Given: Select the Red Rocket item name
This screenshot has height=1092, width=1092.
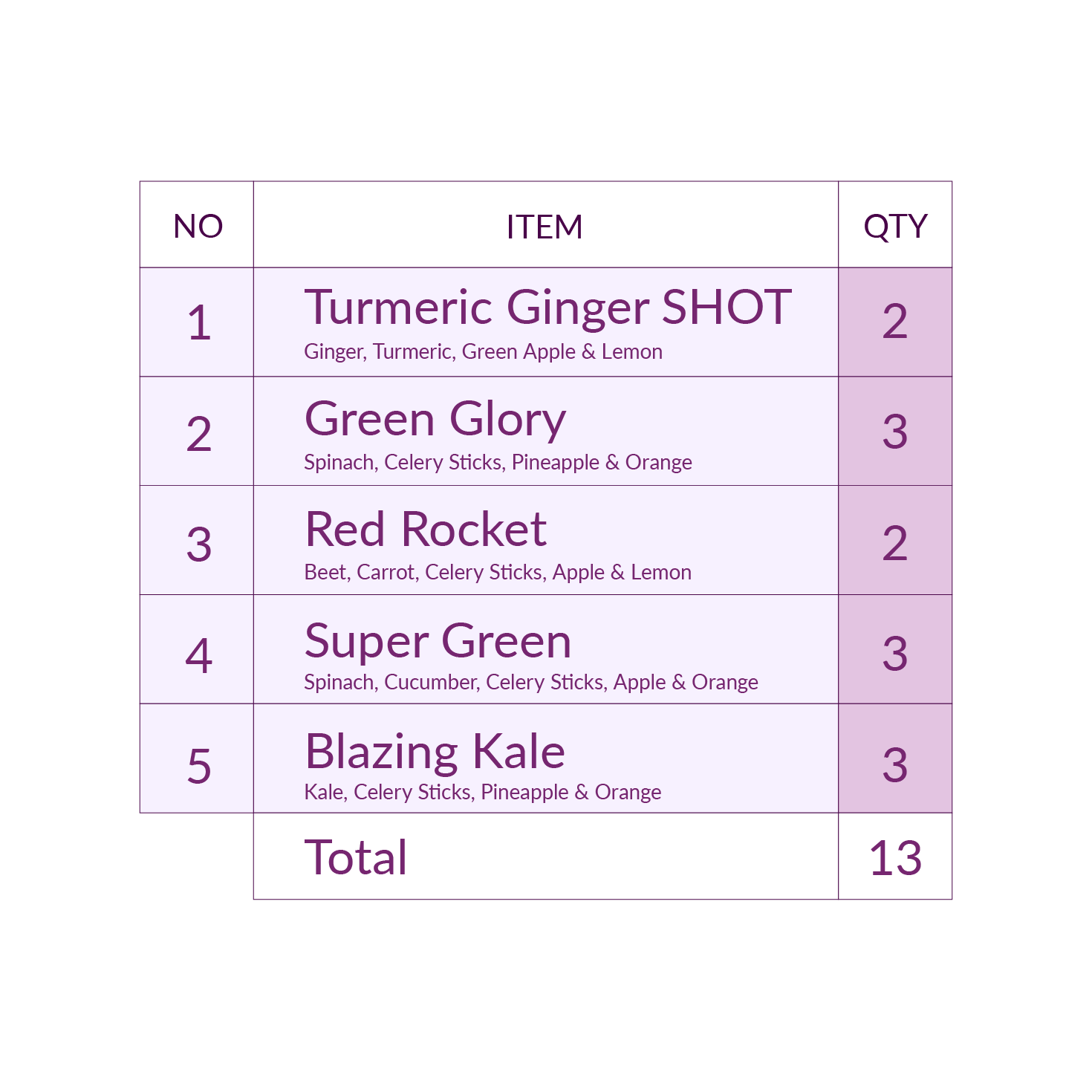Looking at the screenshot, I should coord(426,530).
